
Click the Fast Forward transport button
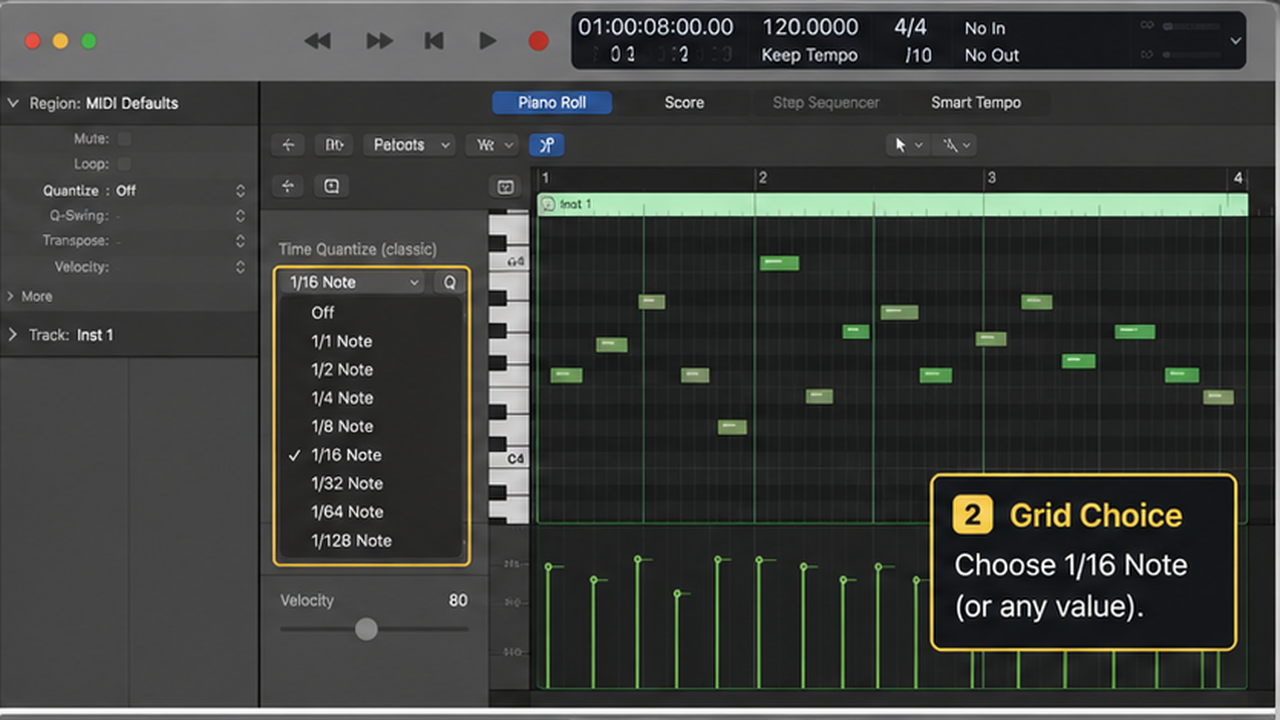click(x=379, y=41)
